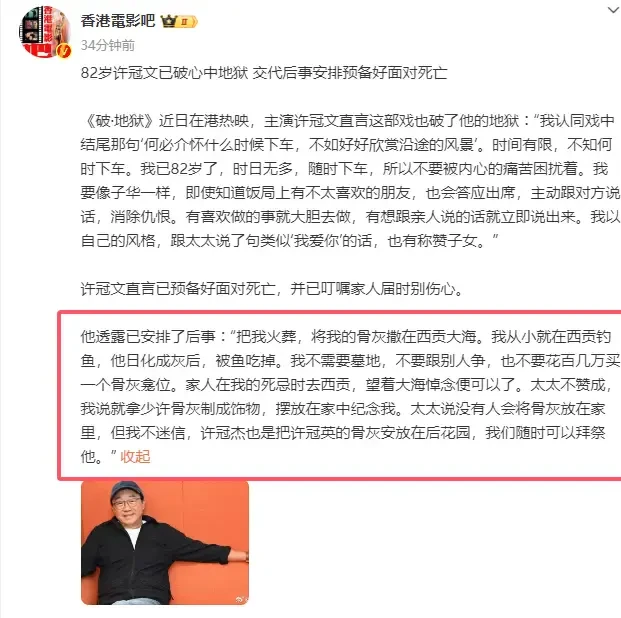The width and height of the screenshot is (621, 618).
Task: Click the line beginning 我说就拿少许骨灰
Action: [343, 409]
